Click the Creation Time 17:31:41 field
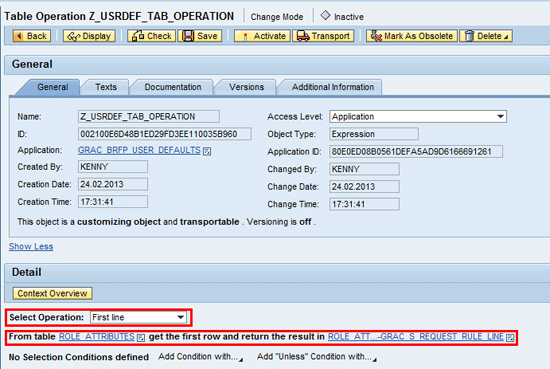Screen dimensions: 550x369 pyautogui.click(x=113, y=202)
